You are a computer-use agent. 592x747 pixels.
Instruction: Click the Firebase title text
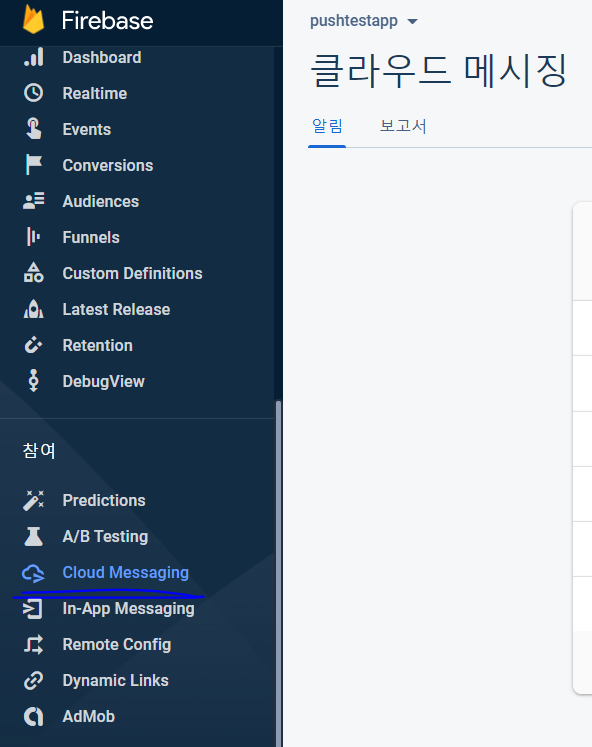pyautogui.click(x=107, y=20)
